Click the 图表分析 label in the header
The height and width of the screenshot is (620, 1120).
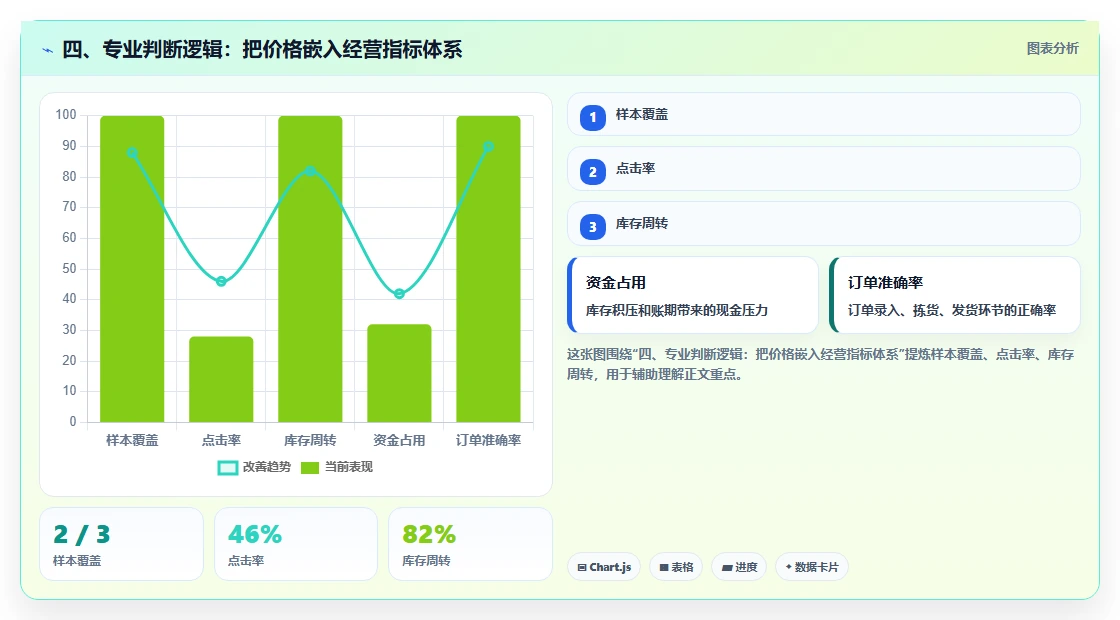(1052, 49)
